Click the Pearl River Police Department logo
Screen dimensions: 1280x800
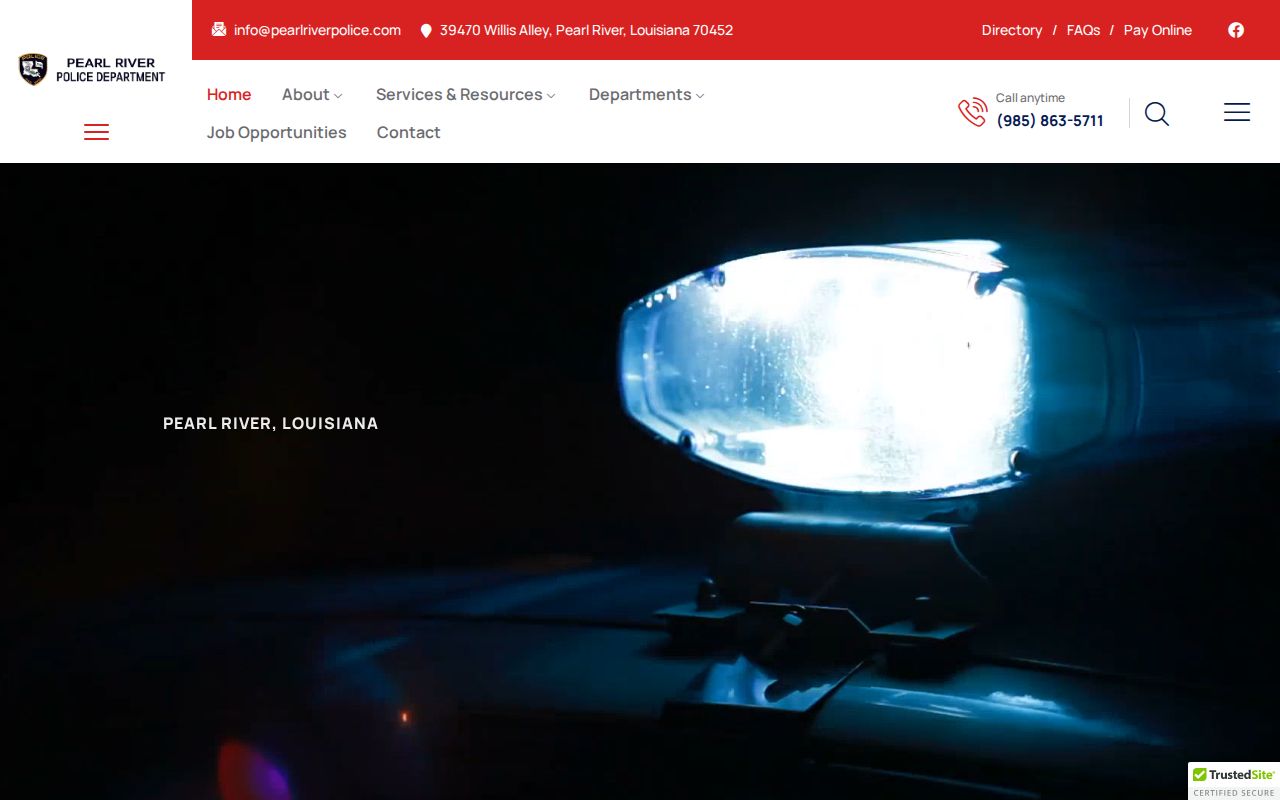(92, 70)
